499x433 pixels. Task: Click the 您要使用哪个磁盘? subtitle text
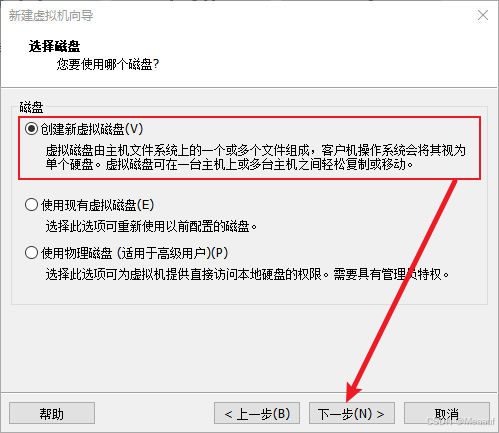tap(108, 64)
